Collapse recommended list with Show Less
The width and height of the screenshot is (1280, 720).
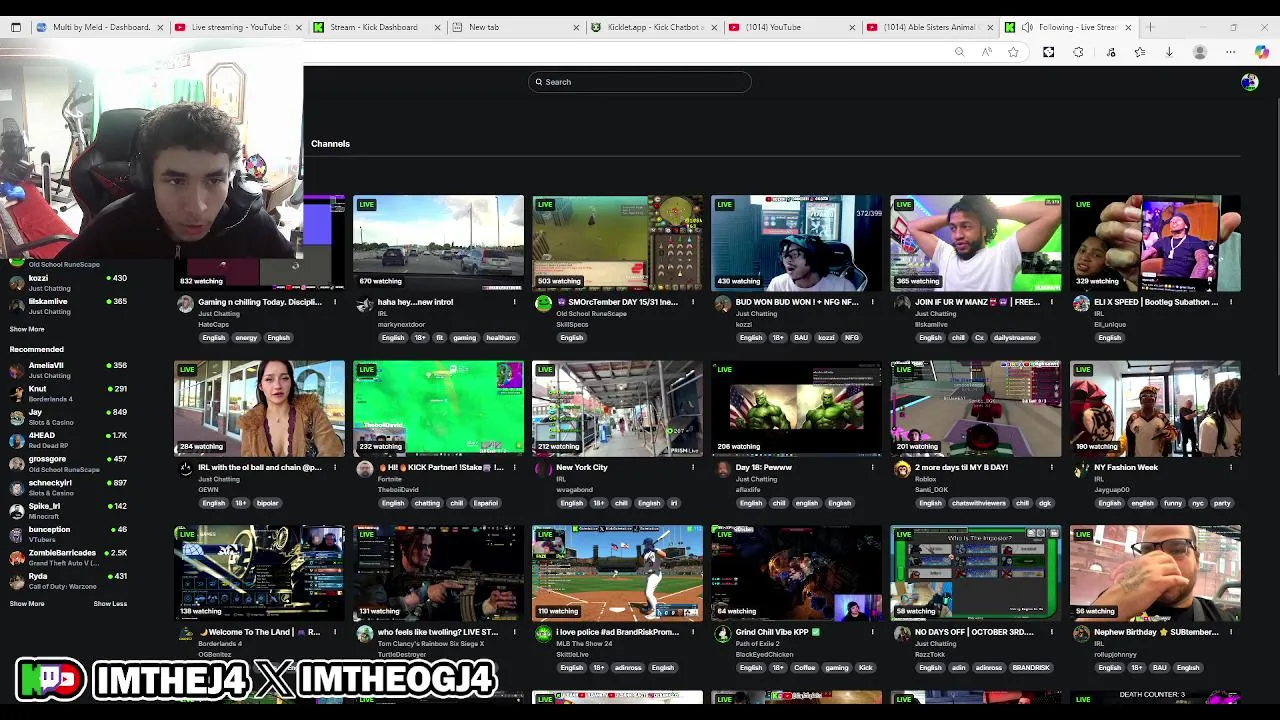click(x=110, y=604)
